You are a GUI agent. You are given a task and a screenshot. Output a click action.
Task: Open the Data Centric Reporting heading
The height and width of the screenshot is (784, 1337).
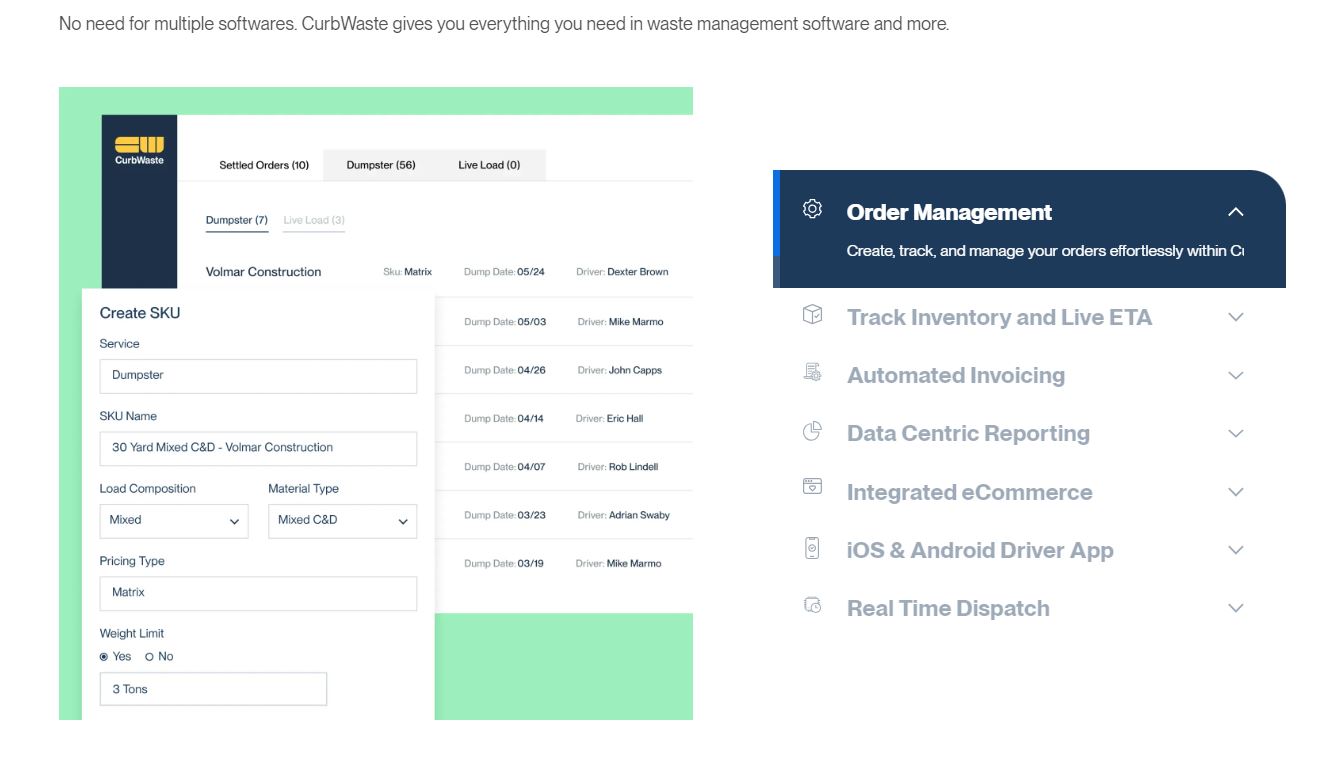tap(968, 434)
